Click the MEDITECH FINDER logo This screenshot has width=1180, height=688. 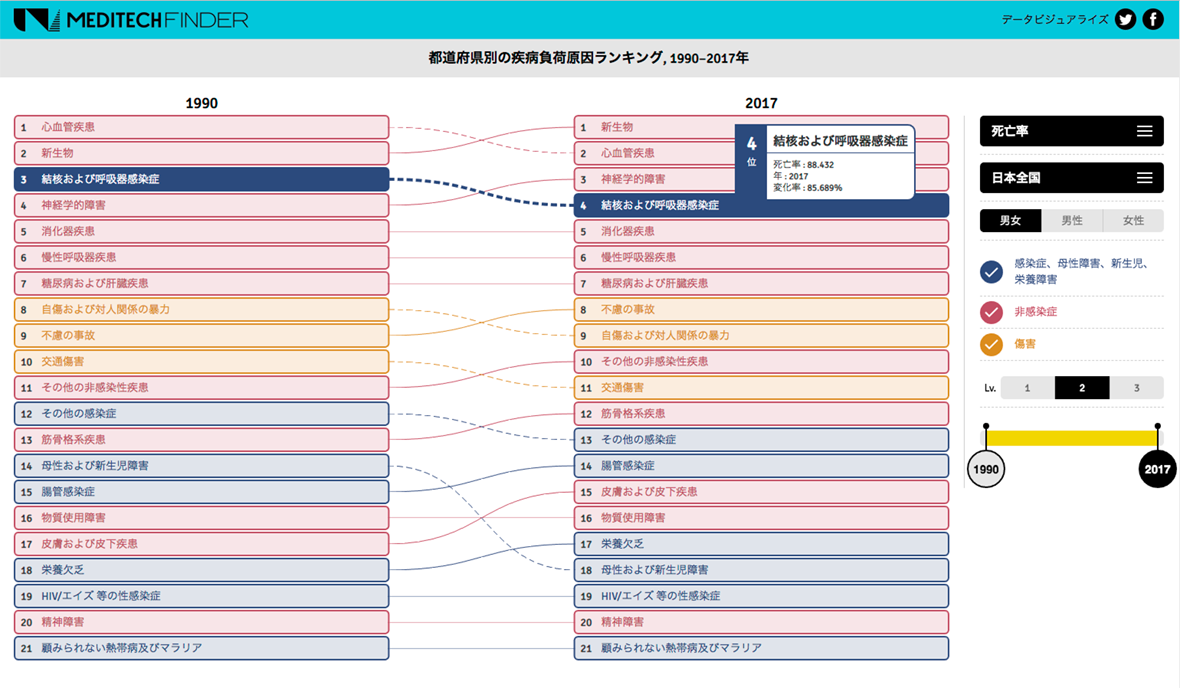tap(131, 19)
